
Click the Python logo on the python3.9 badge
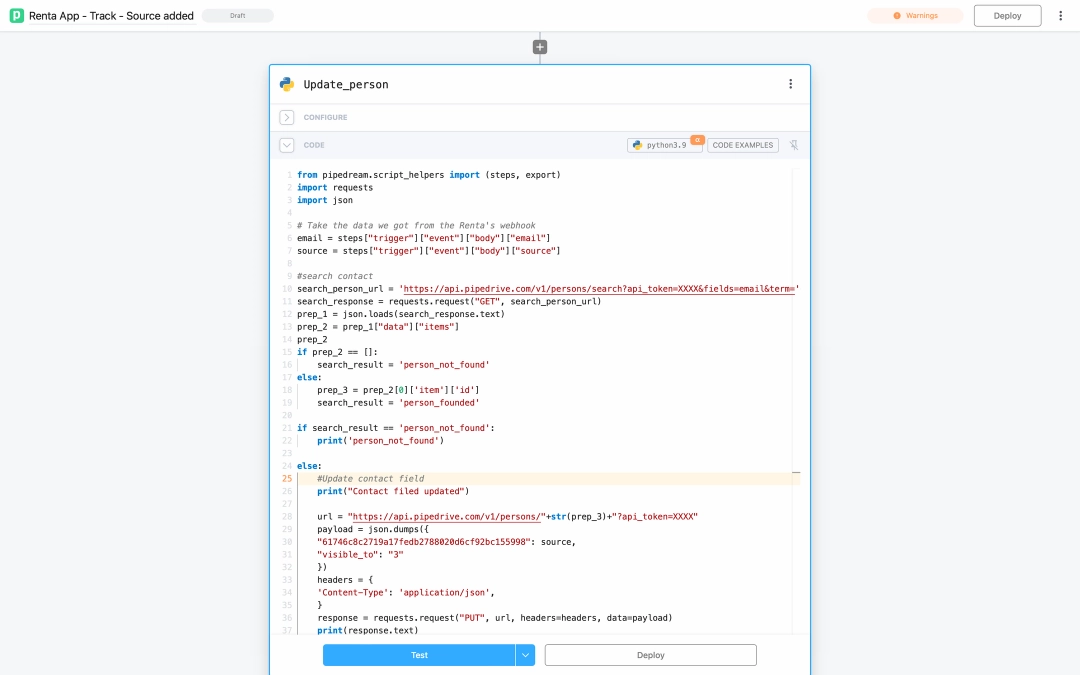638,145
